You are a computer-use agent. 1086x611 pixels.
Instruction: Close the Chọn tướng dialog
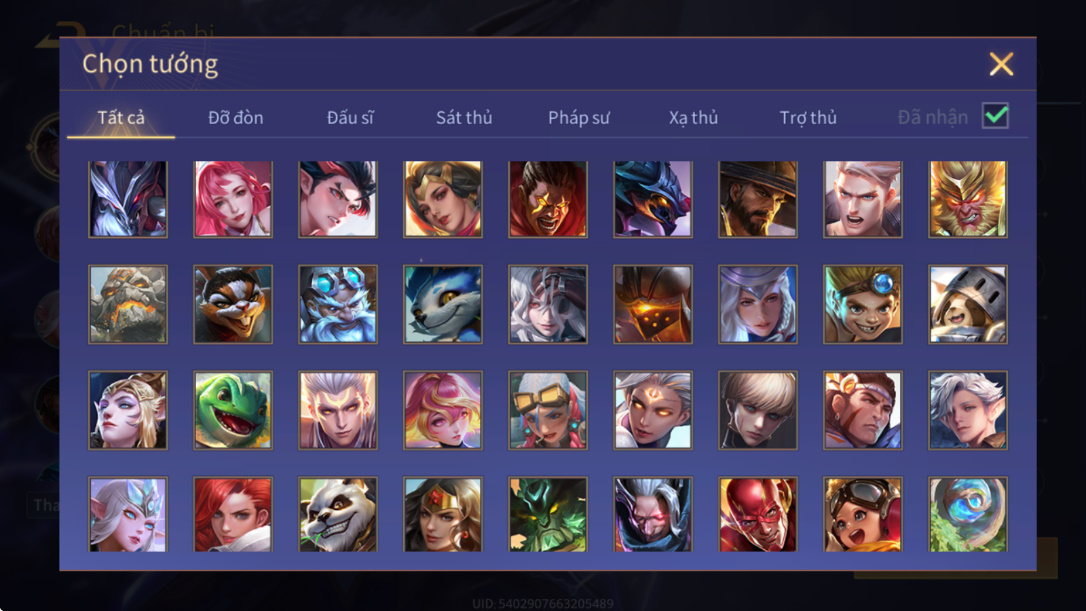click(1002, 64)
